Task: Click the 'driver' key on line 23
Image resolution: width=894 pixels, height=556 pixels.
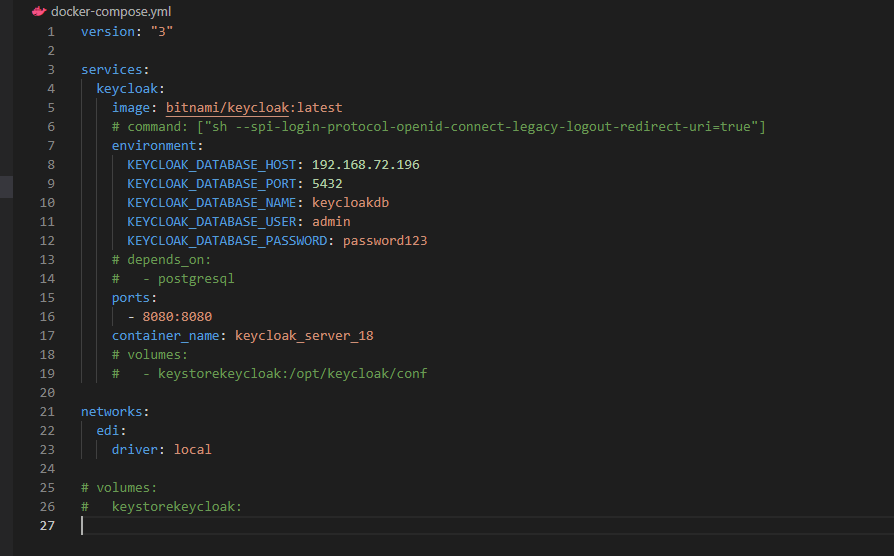Action: [135, 449]
